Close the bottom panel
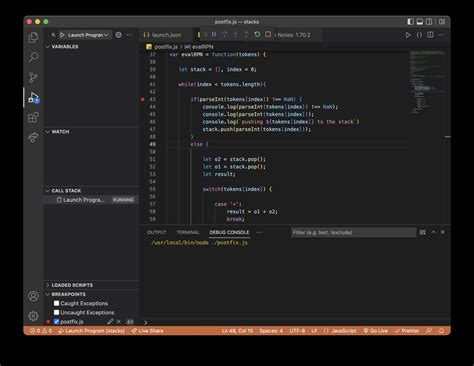The image size is (474, 366). pos(443,232)
